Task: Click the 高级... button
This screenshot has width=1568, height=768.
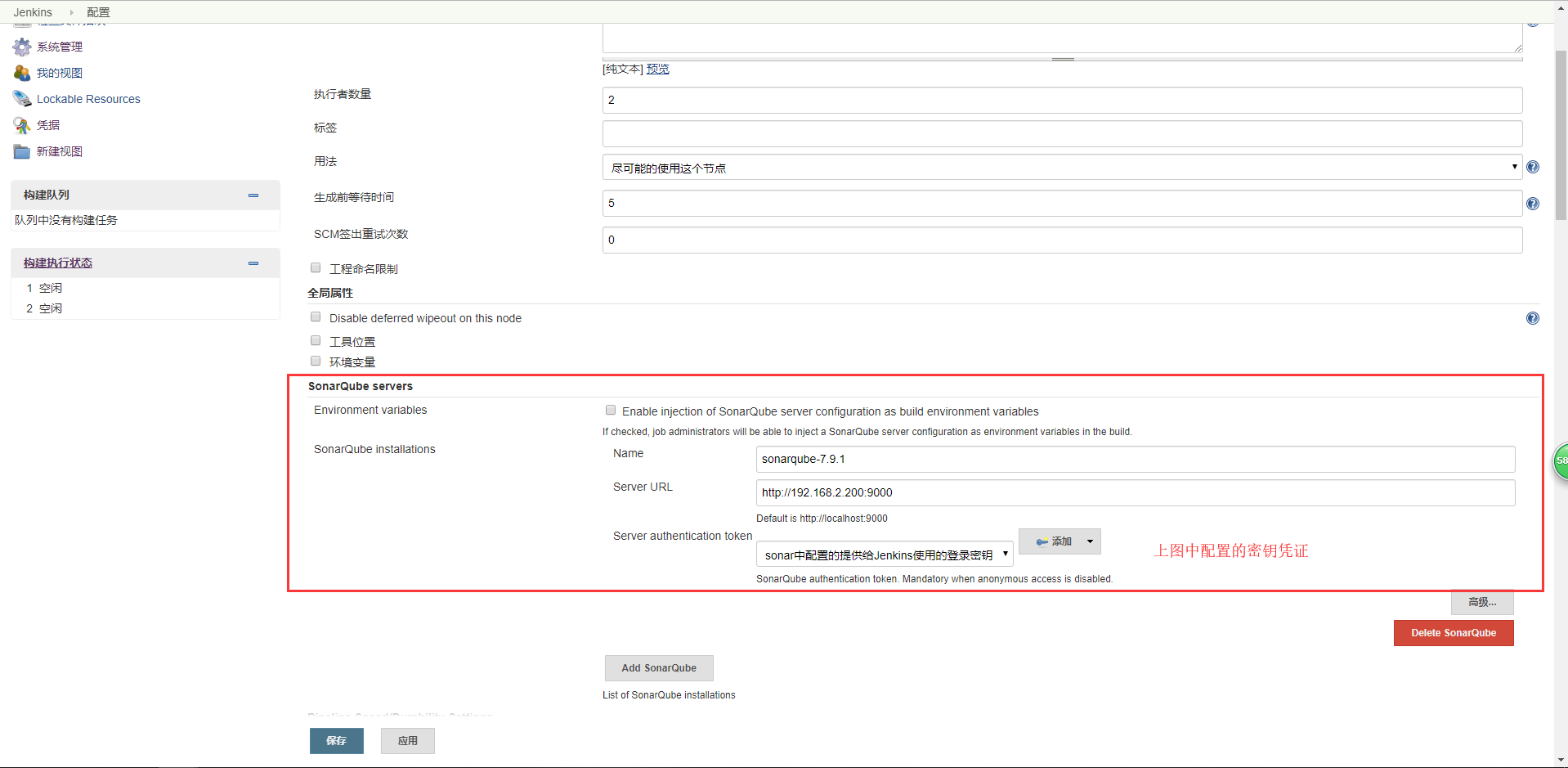Action: (x=1482, y=602)
